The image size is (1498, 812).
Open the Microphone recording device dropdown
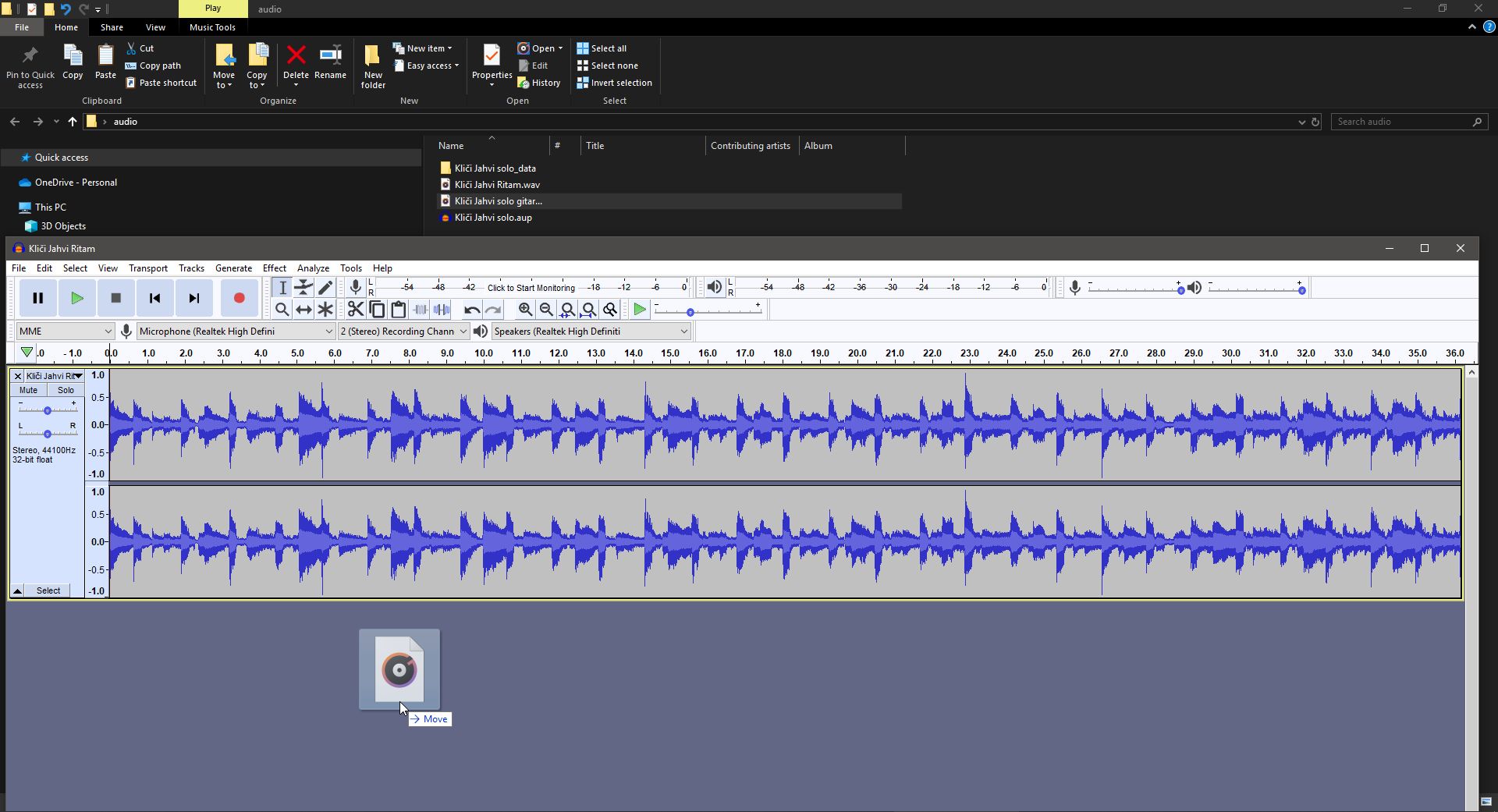tap(236, 332)
